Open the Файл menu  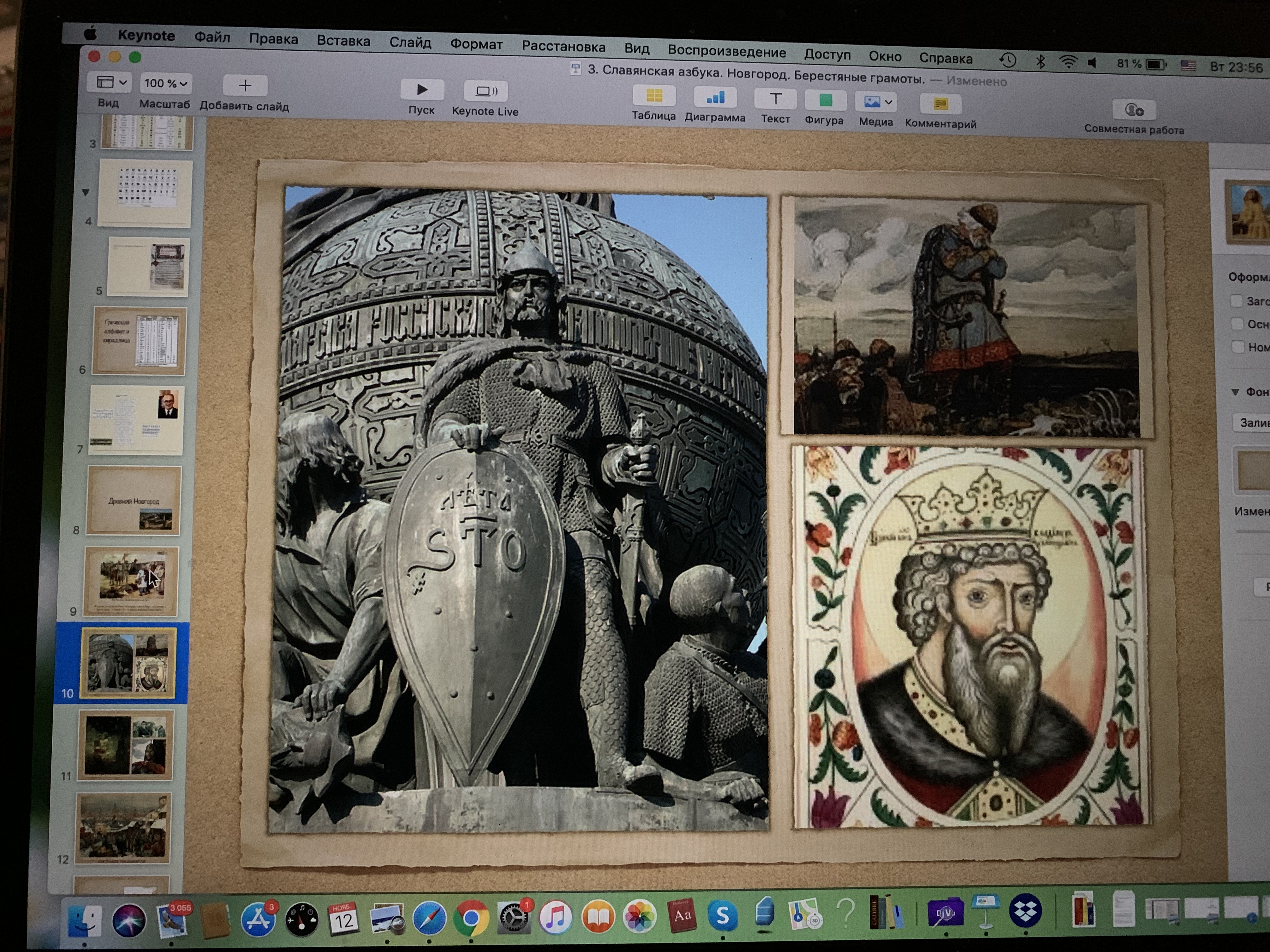pyautogui.click(x=212, y=37)
